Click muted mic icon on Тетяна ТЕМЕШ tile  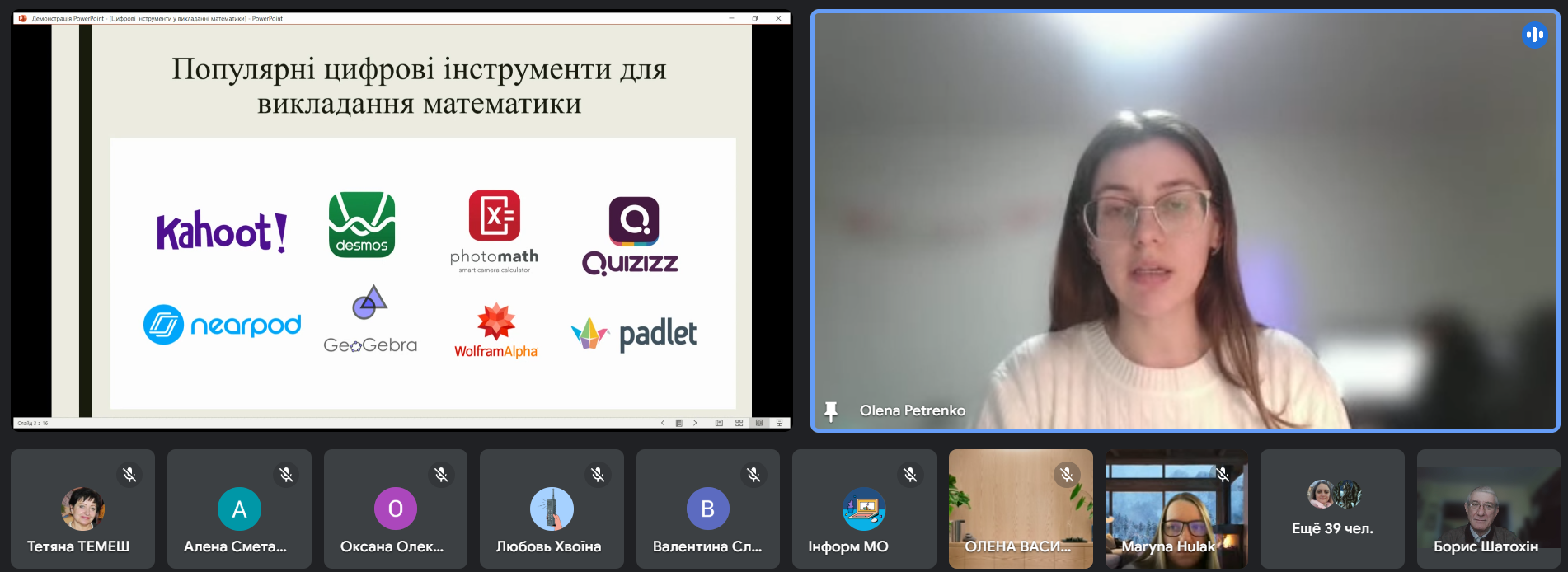click(x=129, y=475)
